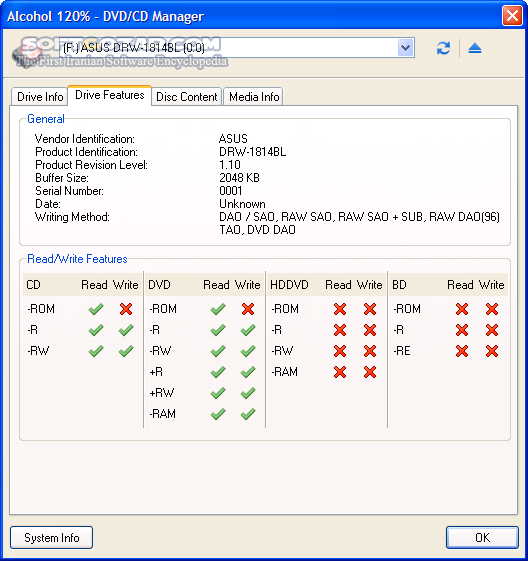Screen dimensions: 528x561
Task: Click the DVD+R write green checkmark
Action: pyautogui.click(x=248, y=372)
